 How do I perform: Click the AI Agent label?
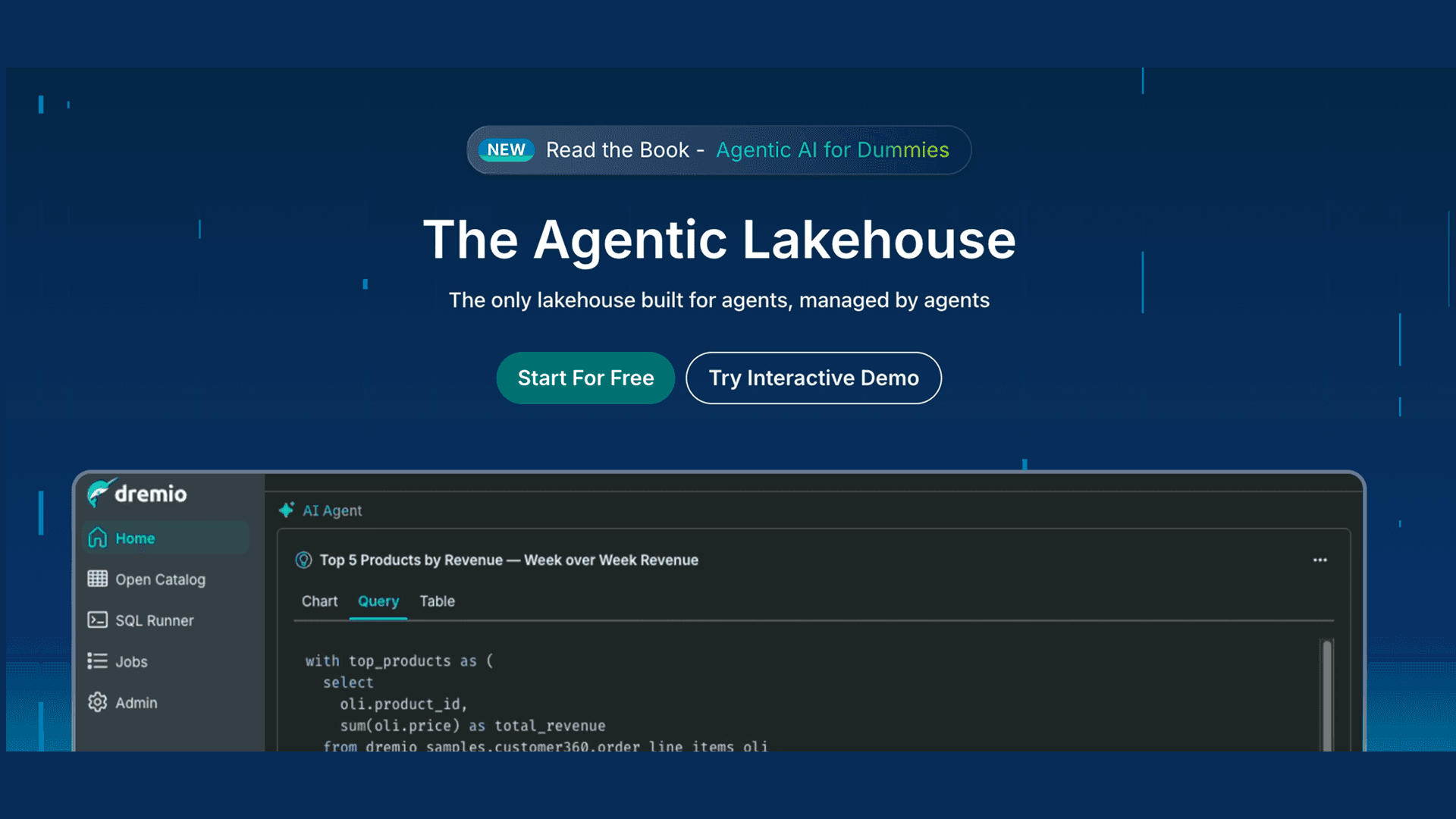[332, 510]
